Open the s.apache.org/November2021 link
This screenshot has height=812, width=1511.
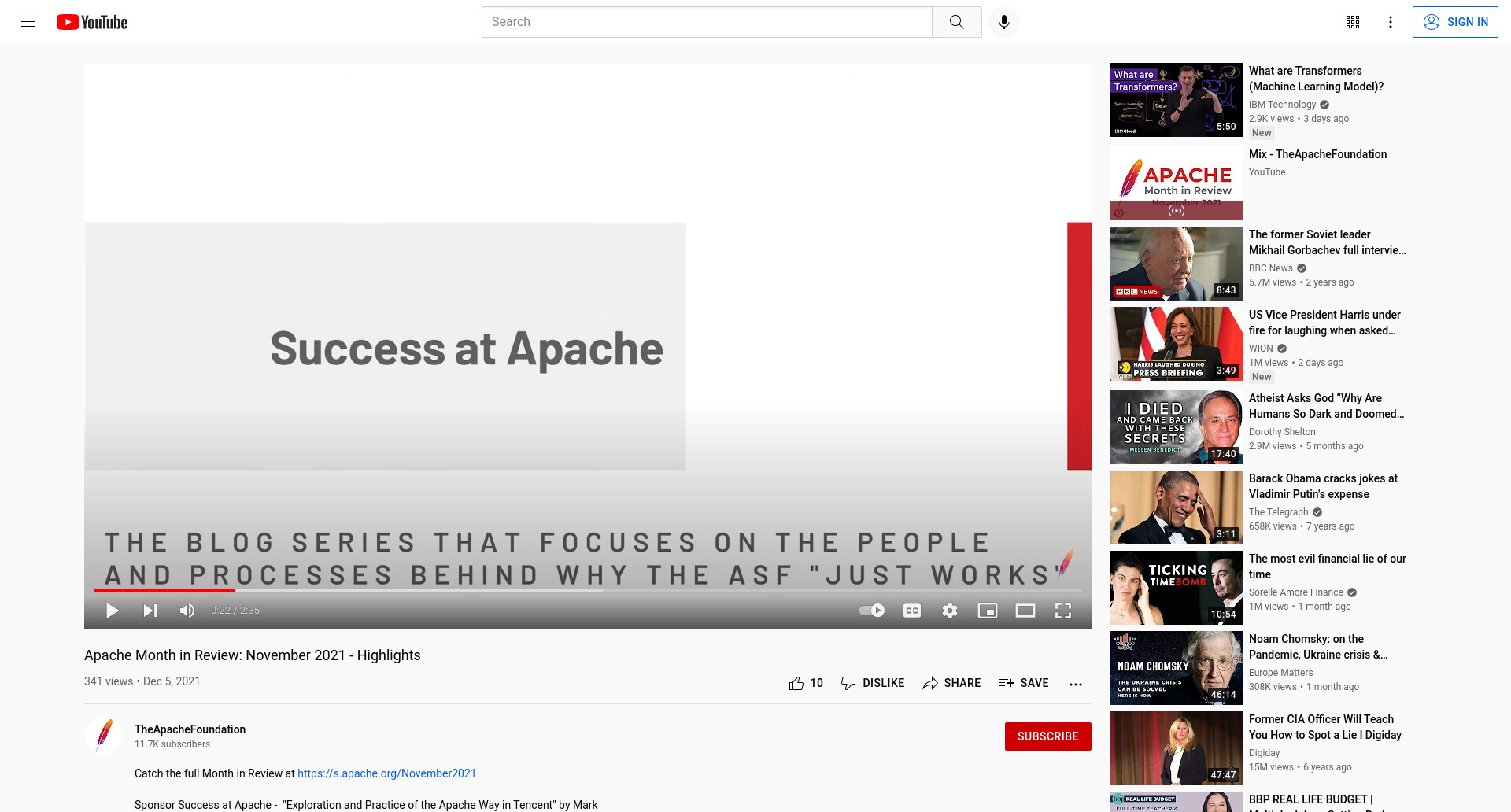tap(386, 773)
